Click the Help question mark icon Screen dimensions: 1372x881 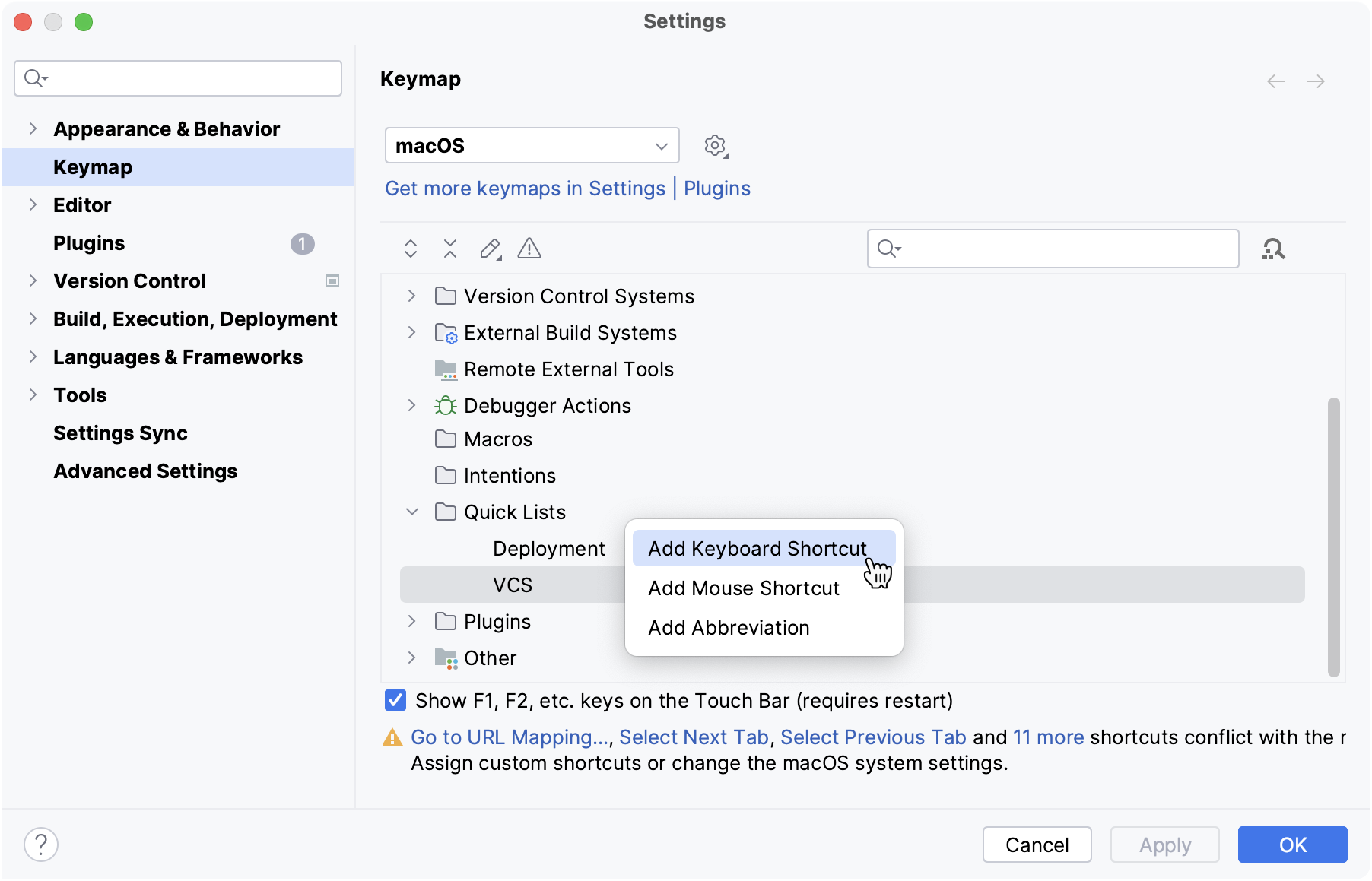(41, 844)
